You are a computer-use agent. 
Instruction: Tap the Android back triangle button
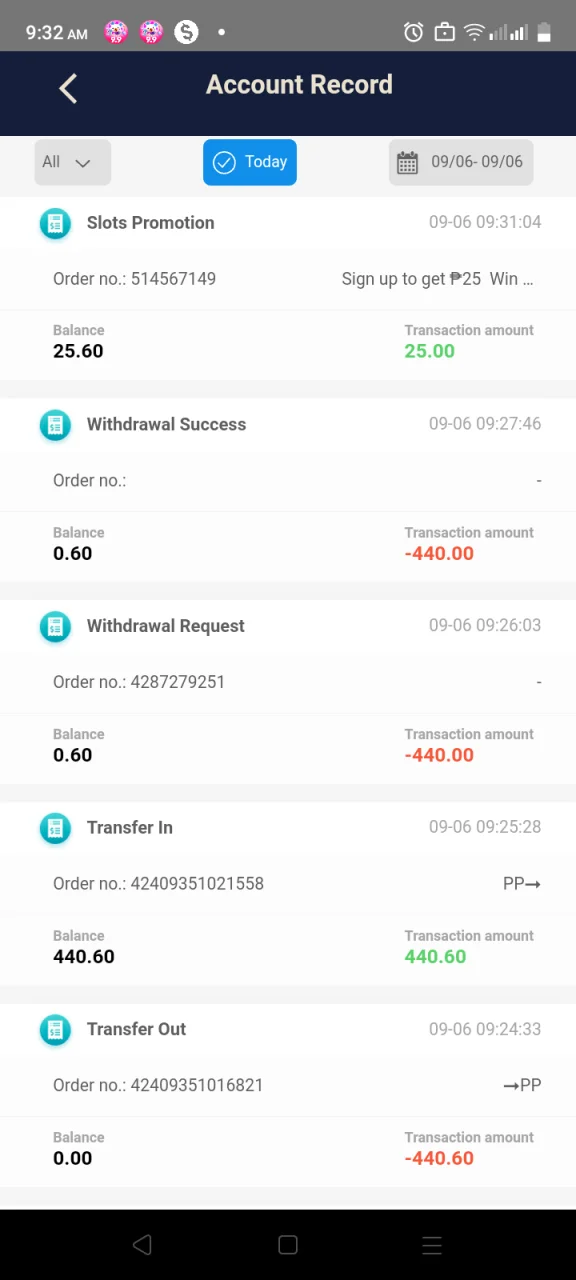click(x=142, y=1245)
